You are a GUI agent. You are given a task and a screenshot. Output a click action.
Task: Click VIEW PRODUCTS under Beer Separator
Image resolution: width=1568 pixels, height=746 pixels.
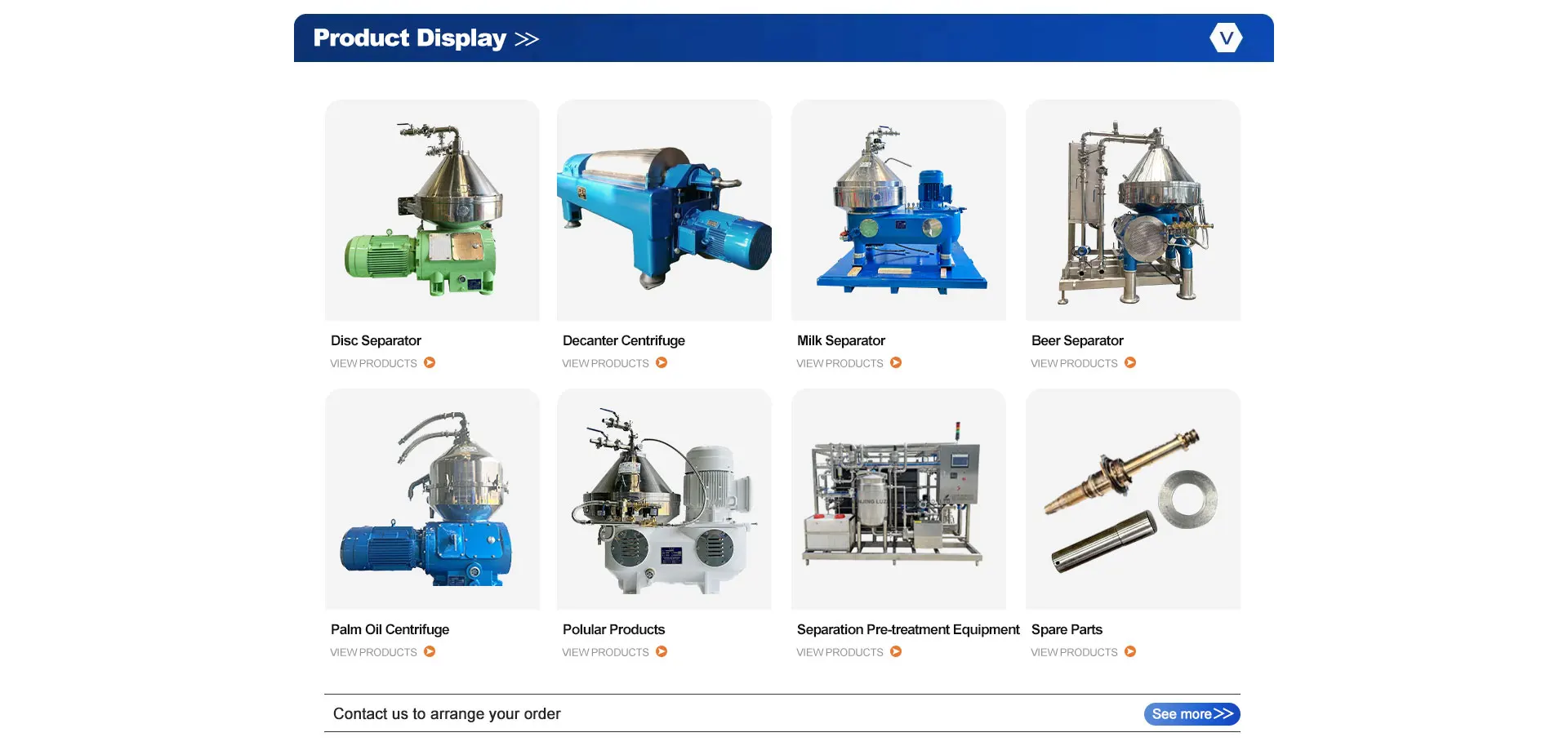click(1074, 363)
